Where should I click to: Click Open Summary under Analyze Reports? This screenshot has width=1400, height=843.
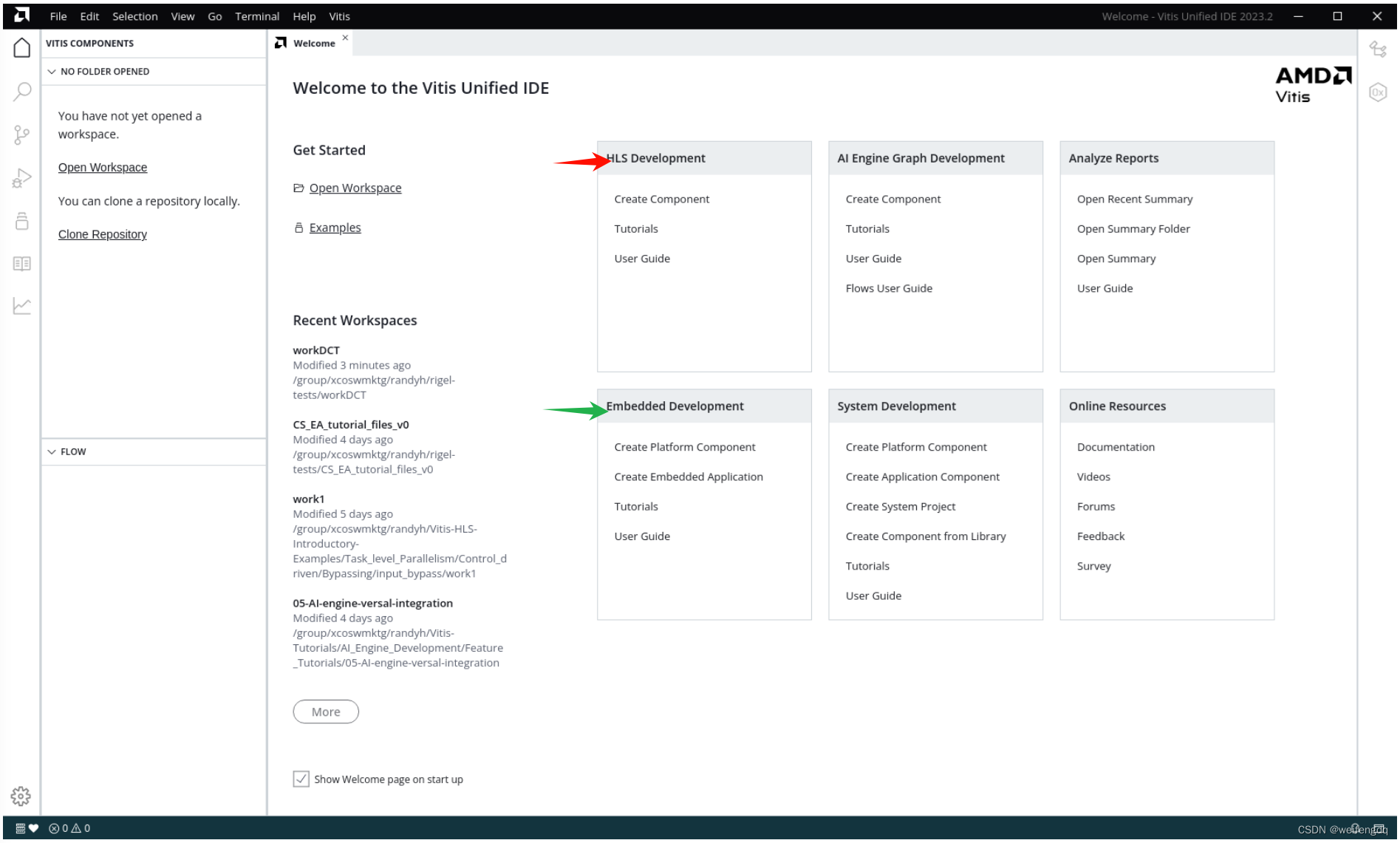[x=1116, y=259]
